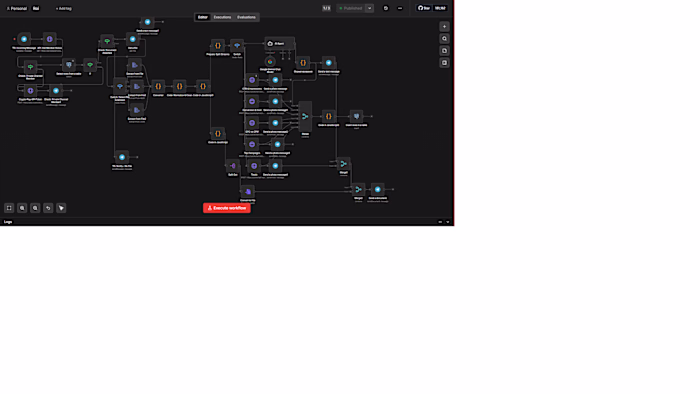Select the Prepare Split Streams code node
700x394 pixels.
pos(218,46)
